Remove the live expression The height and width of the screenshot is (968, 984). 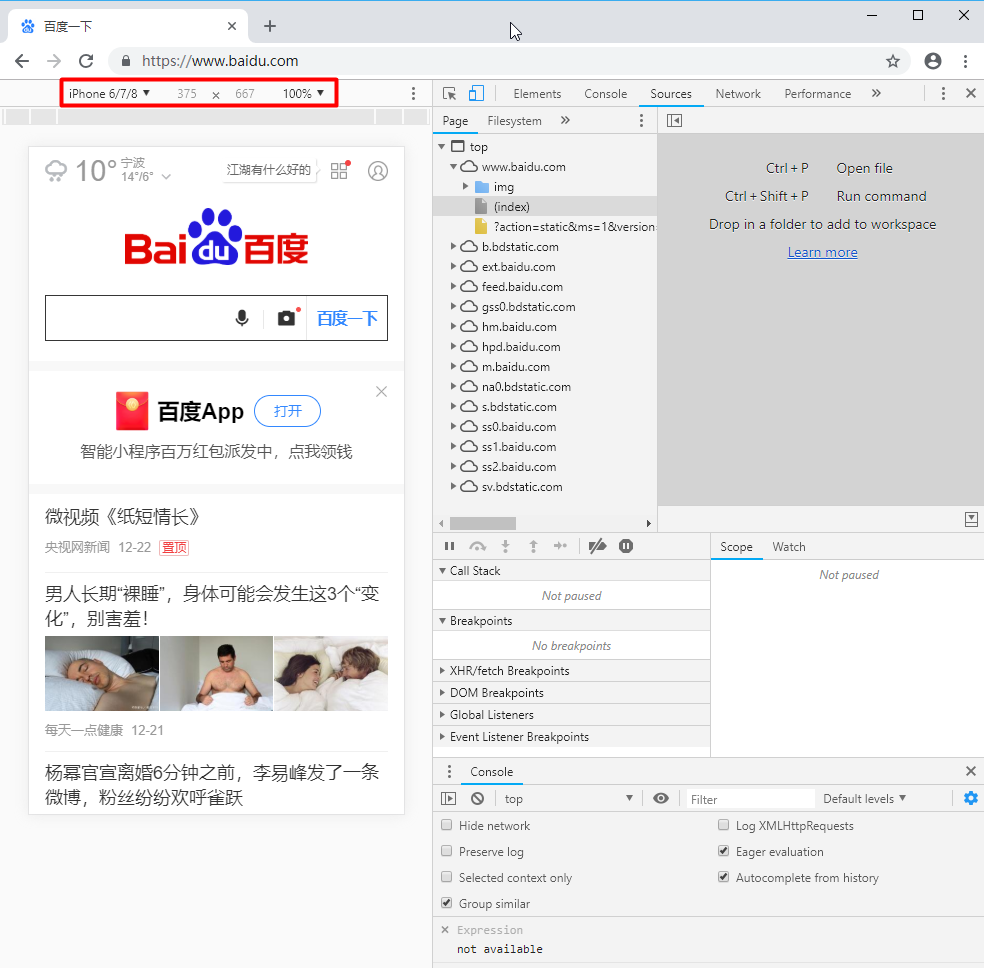(445, 930)
